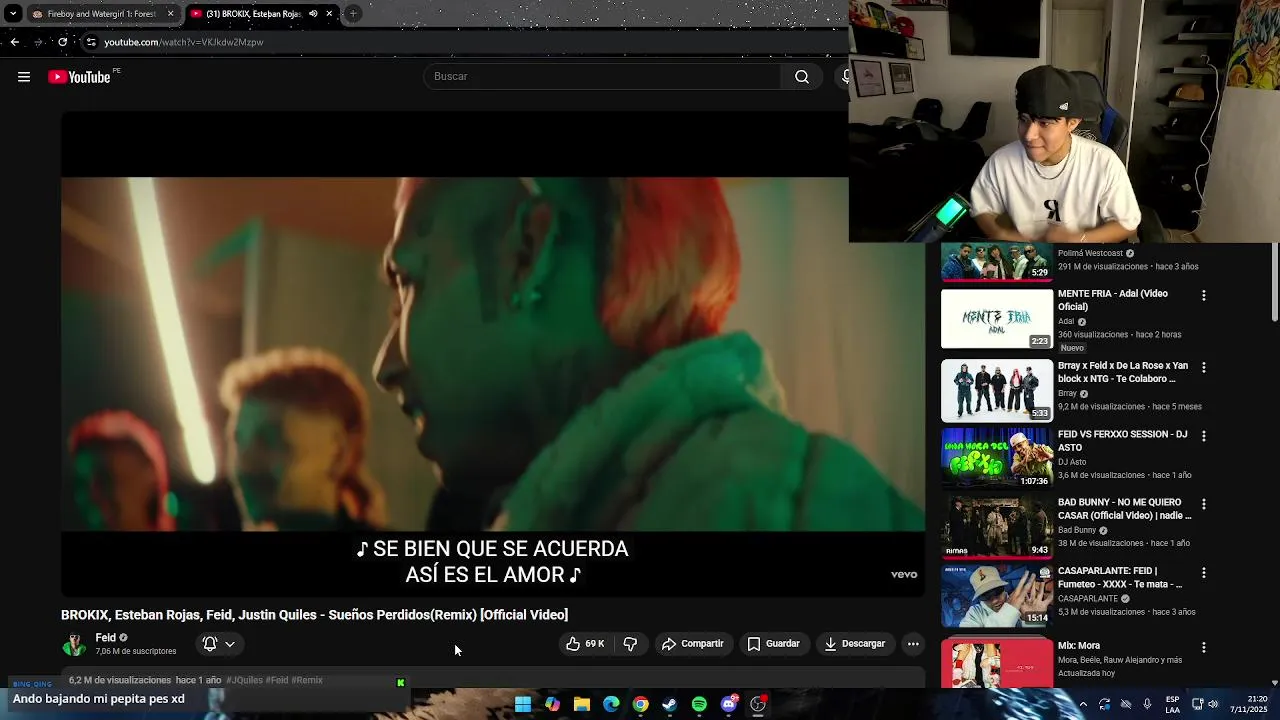Open the Polimá Westcoast thumbnail 5:29
The width and height of the screenshot is (1280, 720).
(x=997, y=262)
